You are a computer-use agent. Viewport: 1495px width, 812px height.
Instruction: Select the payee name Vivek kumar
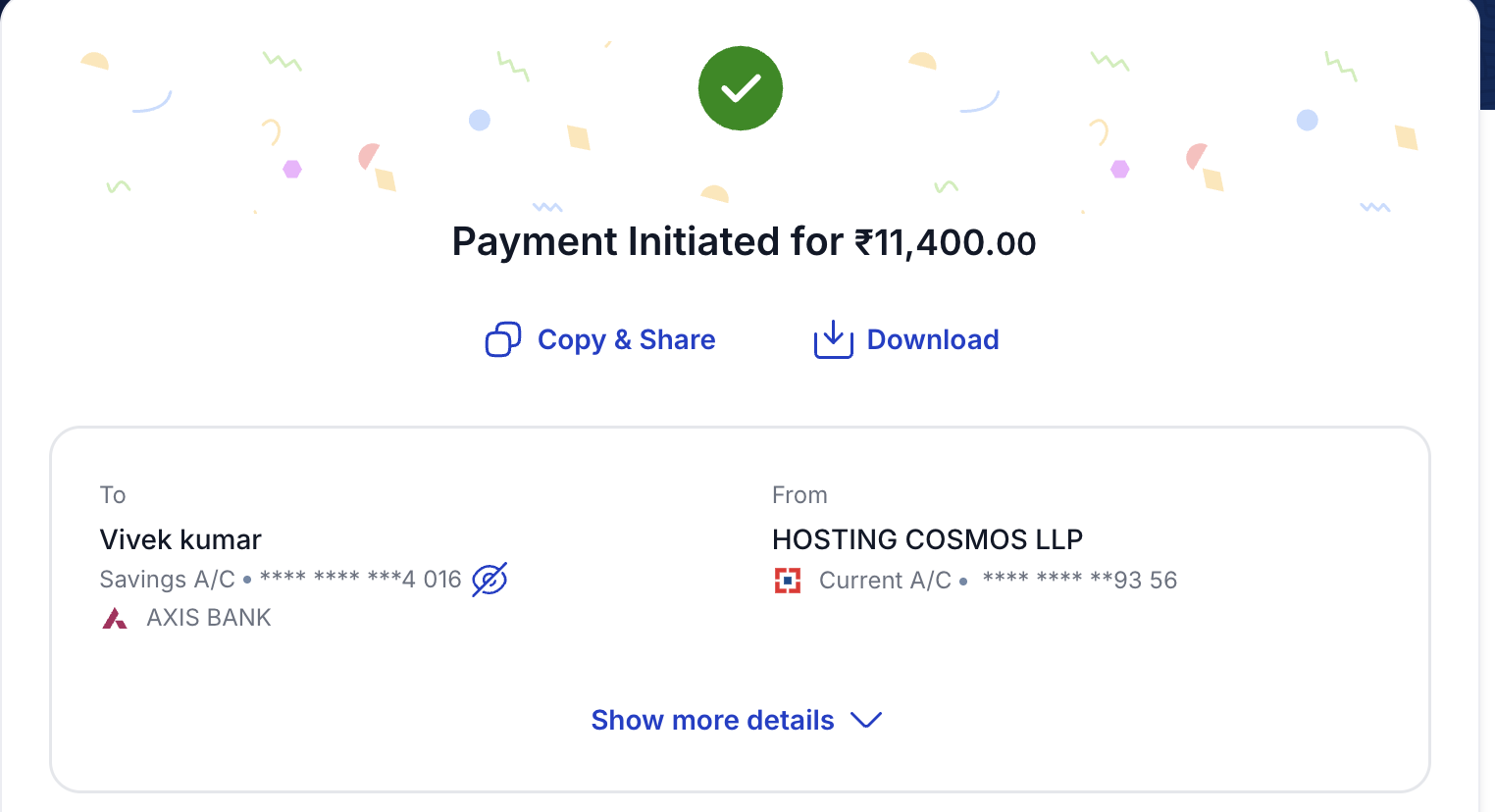pos(180,539)
